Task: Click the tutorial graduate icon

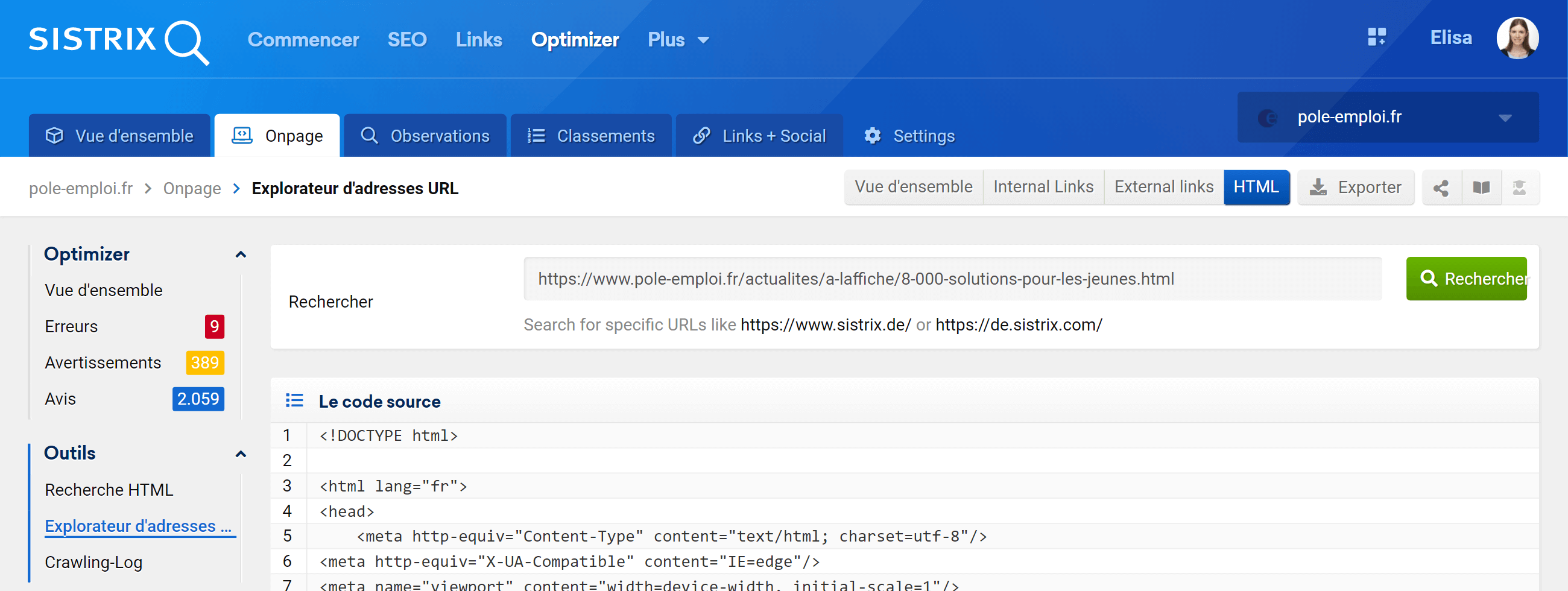Action: coord(1519,188)
